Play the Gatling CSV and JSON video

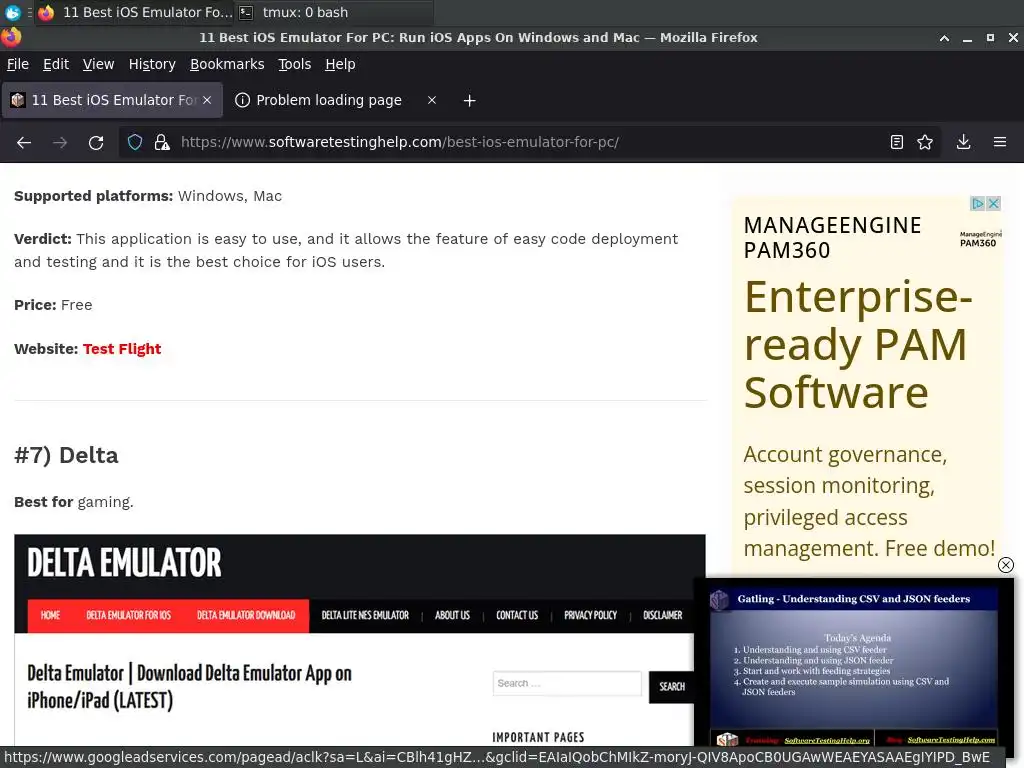click(x=854, y=663)
